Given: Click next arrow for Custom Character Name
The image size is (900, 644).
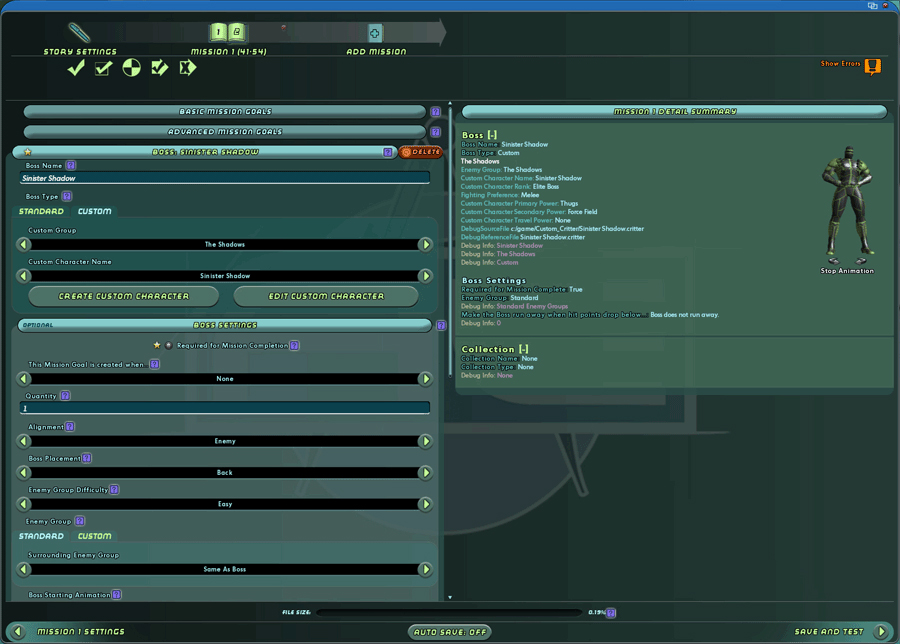Looking at the screenshot, I should 426,276.
